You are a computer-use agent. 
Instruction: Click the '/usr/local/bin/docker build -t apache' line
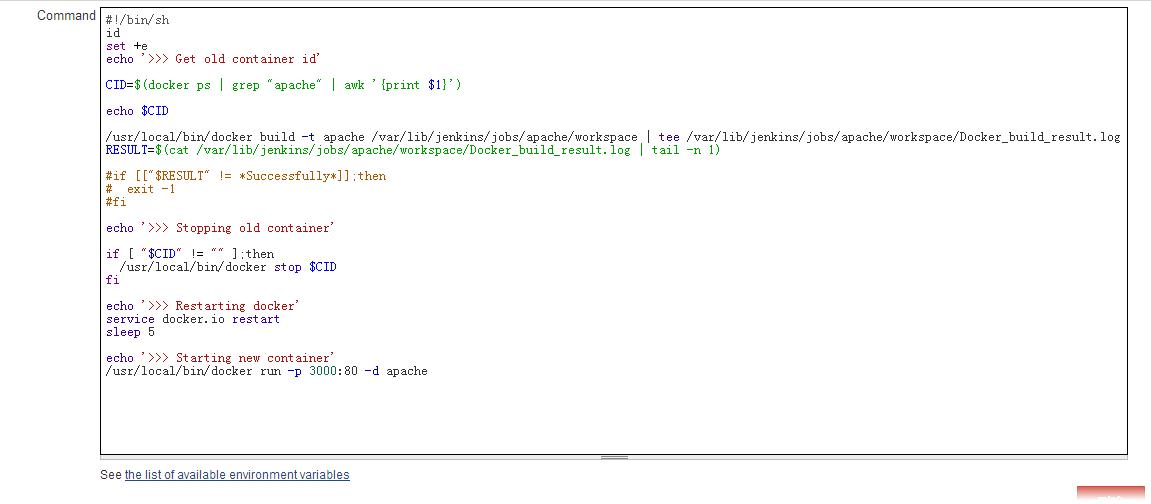(613, 137)
